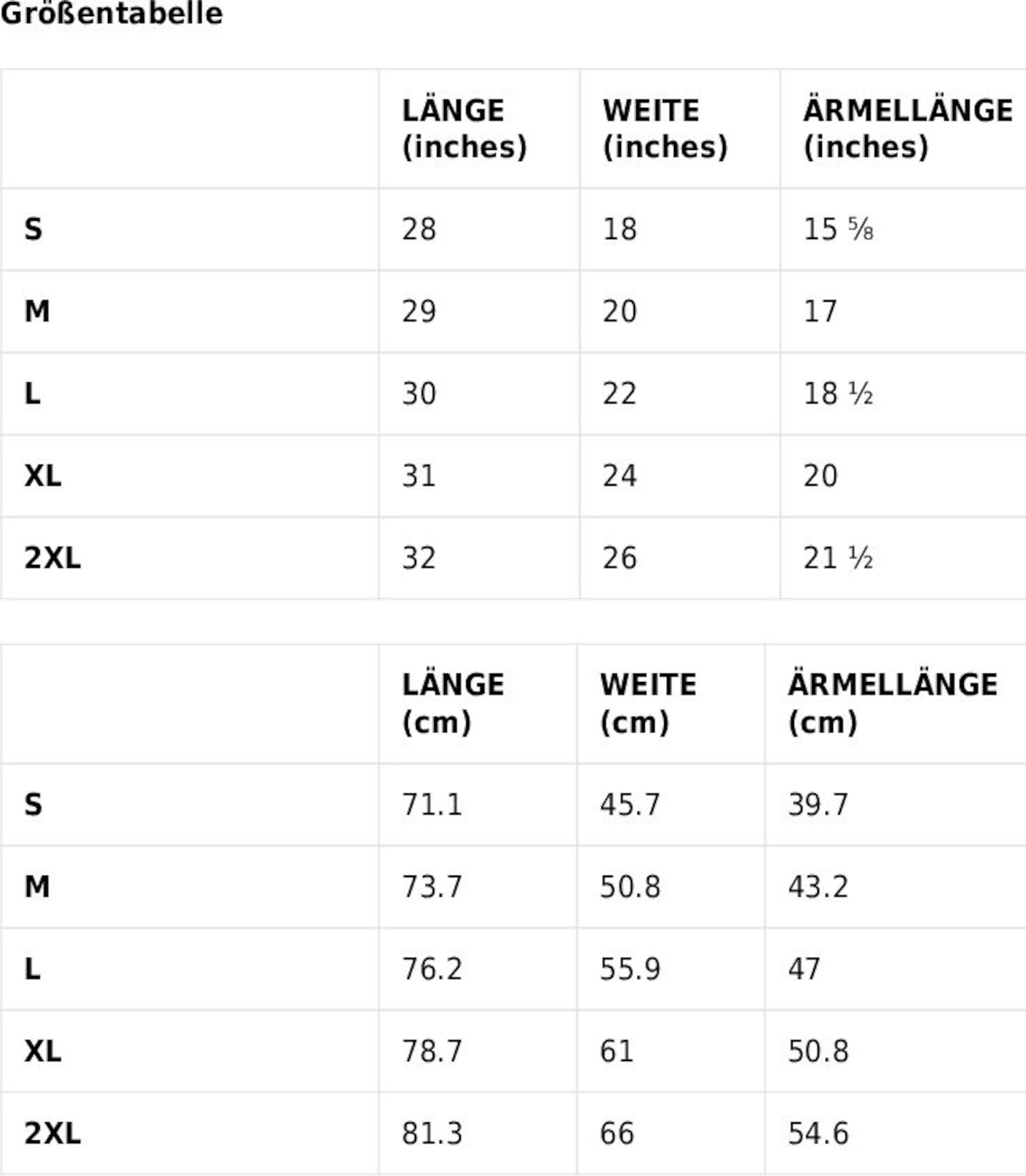Select the LÄNGE (cm) column header
The height and width of the screenshot is (1176, 1026).
tap(453, 703)
